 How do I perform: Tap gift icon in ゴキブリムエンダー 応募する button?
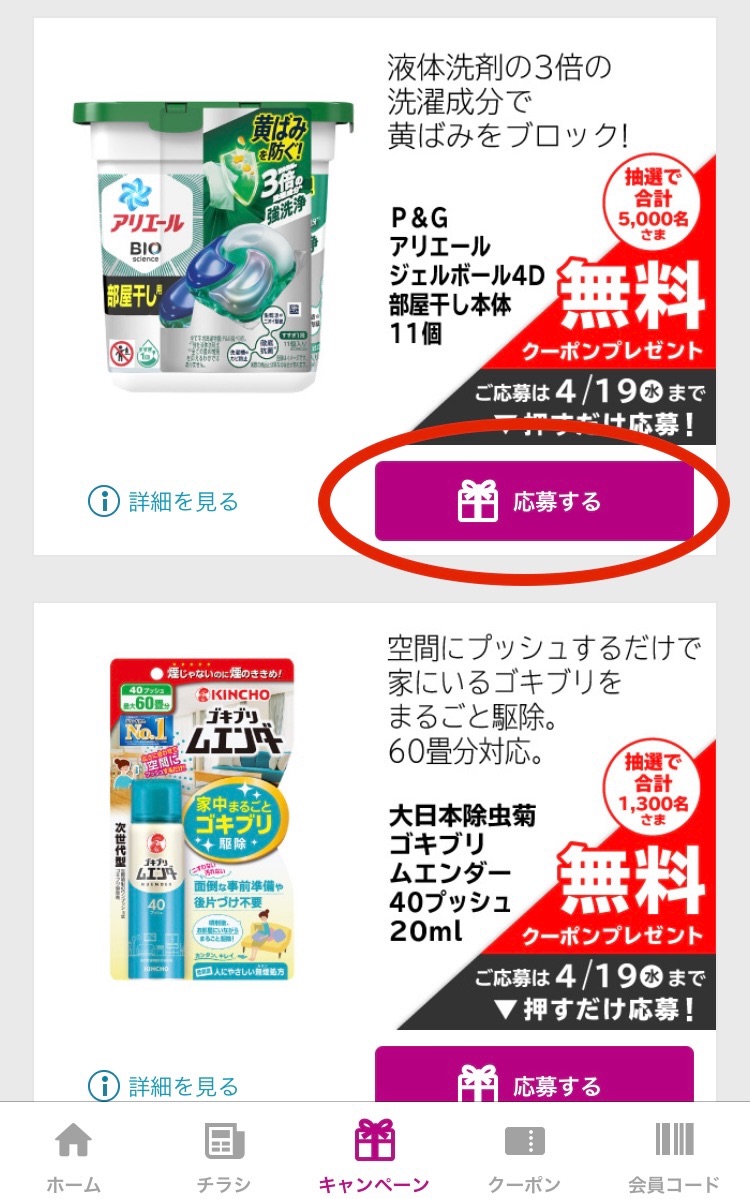[x=478, y=1084]
